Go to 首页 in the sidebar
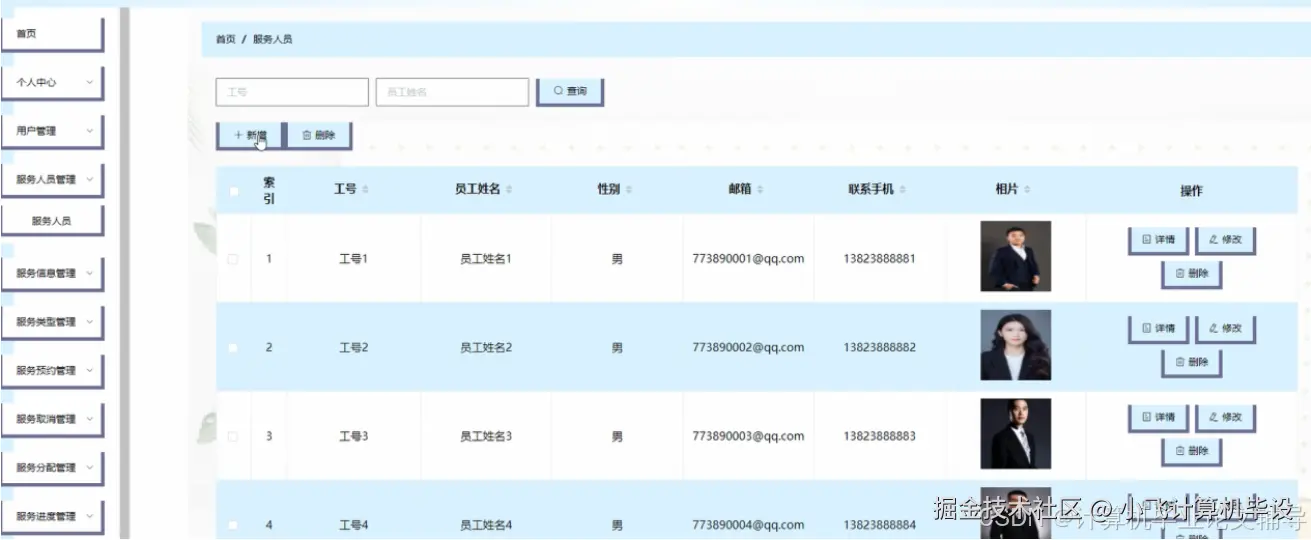Image resolution: width=1311 pixels, height=540 pixels. (x=52, y=34)
